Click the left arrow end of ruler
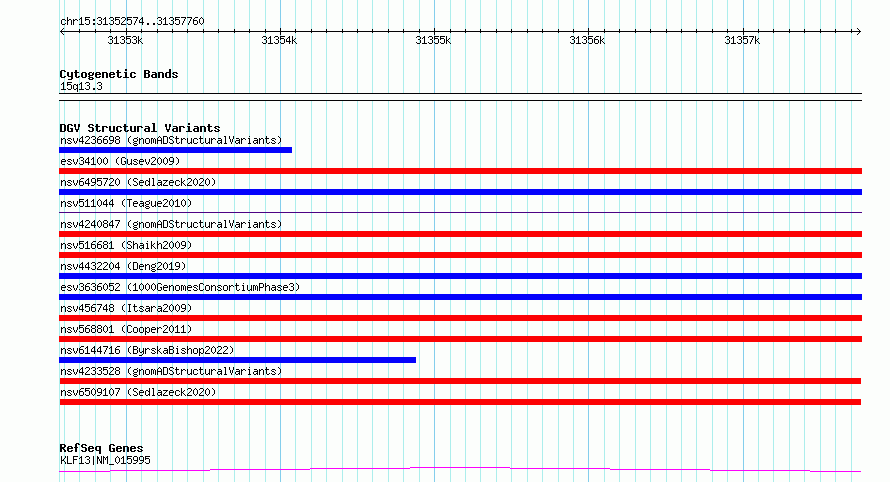The width and height of the screenshot is (890, 482). click(x=62, y=32)
